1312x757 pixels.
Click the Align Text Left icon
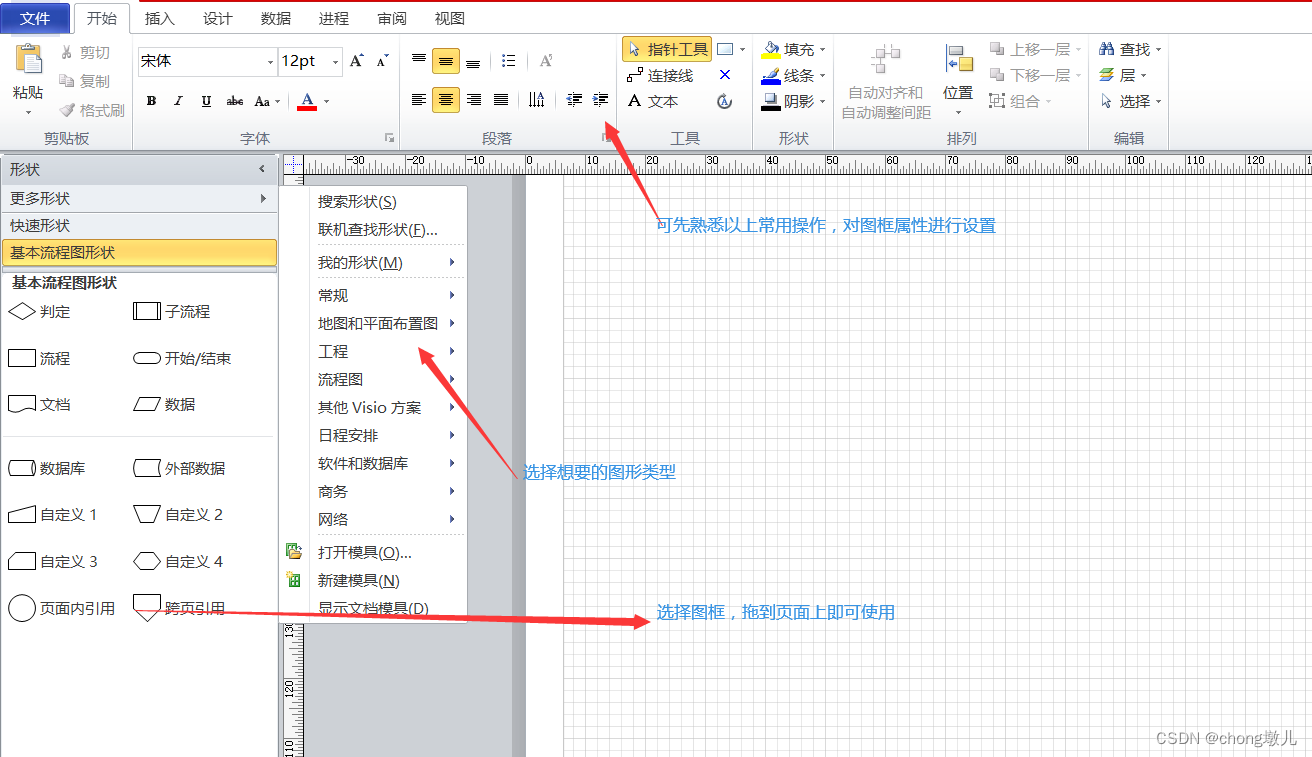pos(419,100)
